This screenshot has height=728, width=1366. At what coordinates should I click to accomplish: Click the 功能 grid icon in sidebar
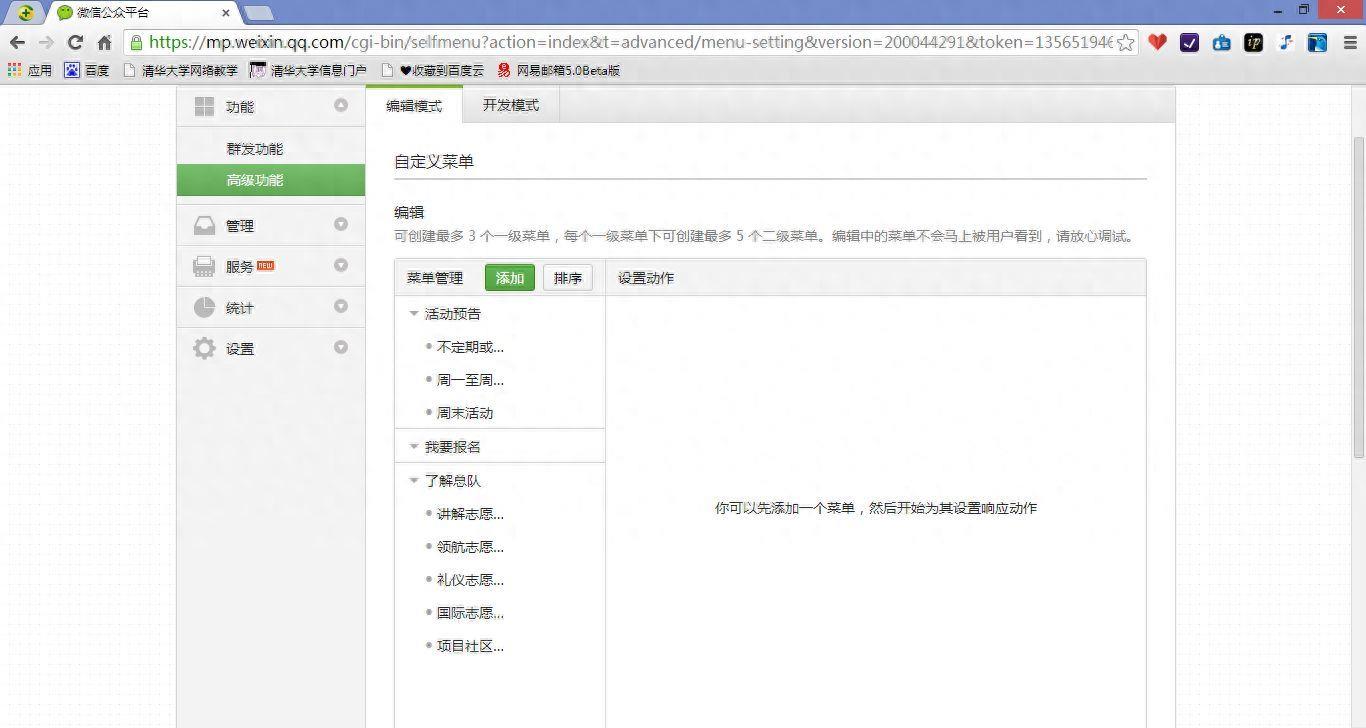coord(204,106)
